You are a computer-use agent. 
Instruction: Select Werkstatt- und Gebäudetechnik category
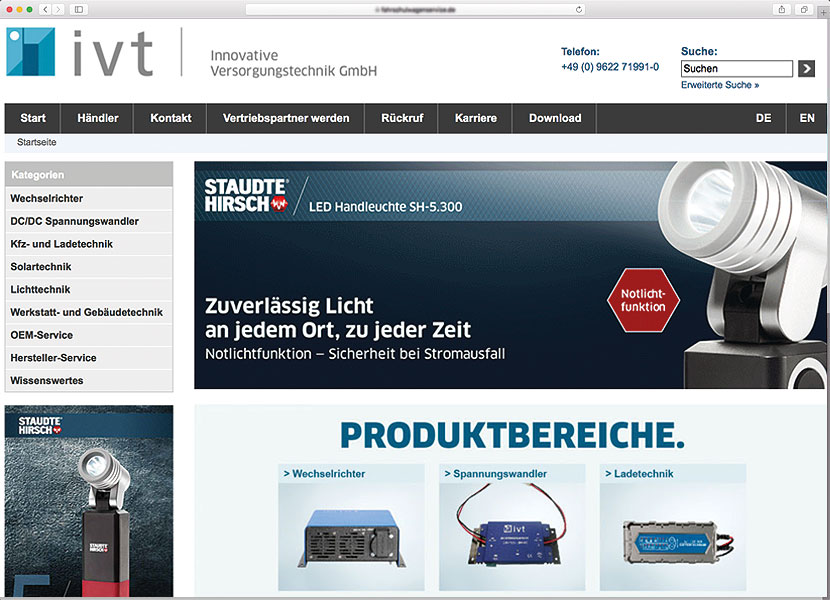(x=89, y=312)
